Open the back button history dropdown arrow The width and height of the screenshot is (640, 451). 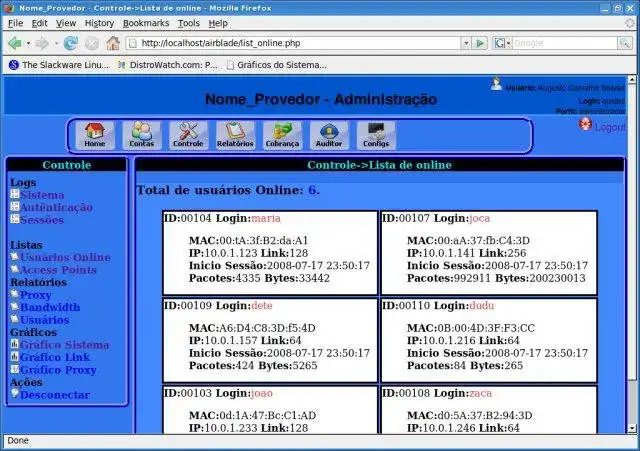click(x=28, y=43)
